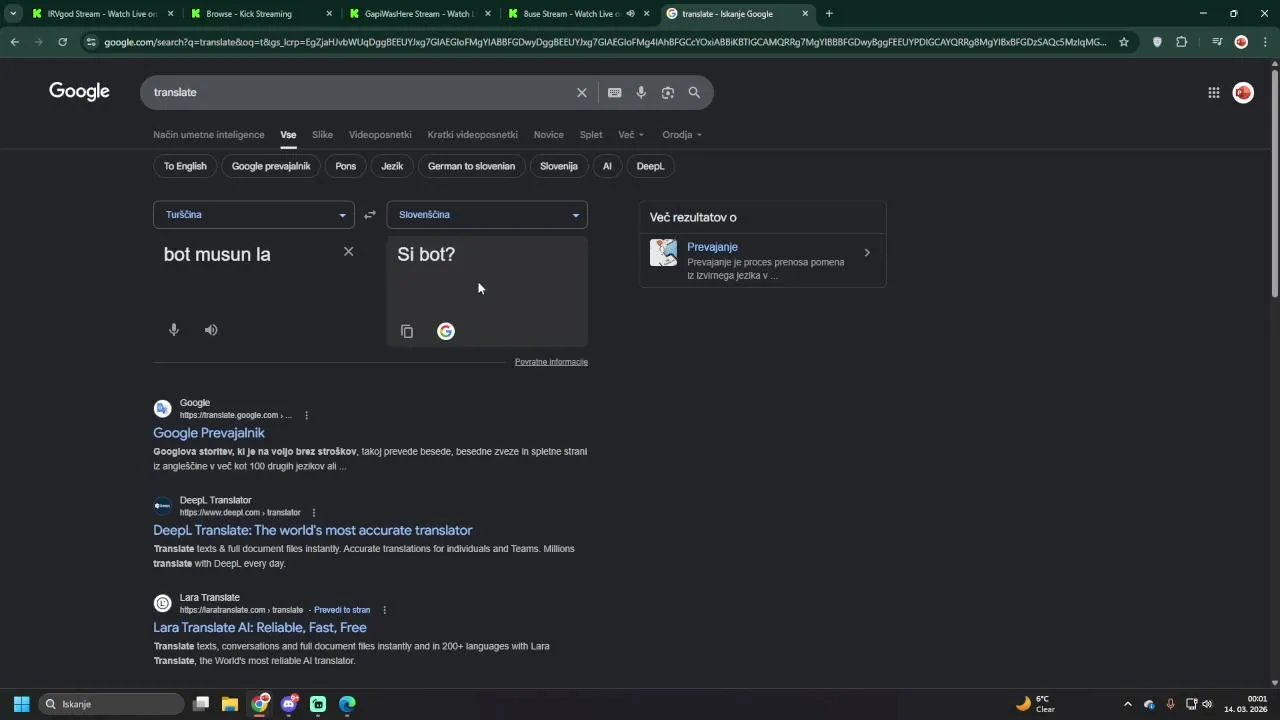The image size is (1280, 720).
Task: Select the 'German to slovenian' chip
Action: tap(471, 166)
